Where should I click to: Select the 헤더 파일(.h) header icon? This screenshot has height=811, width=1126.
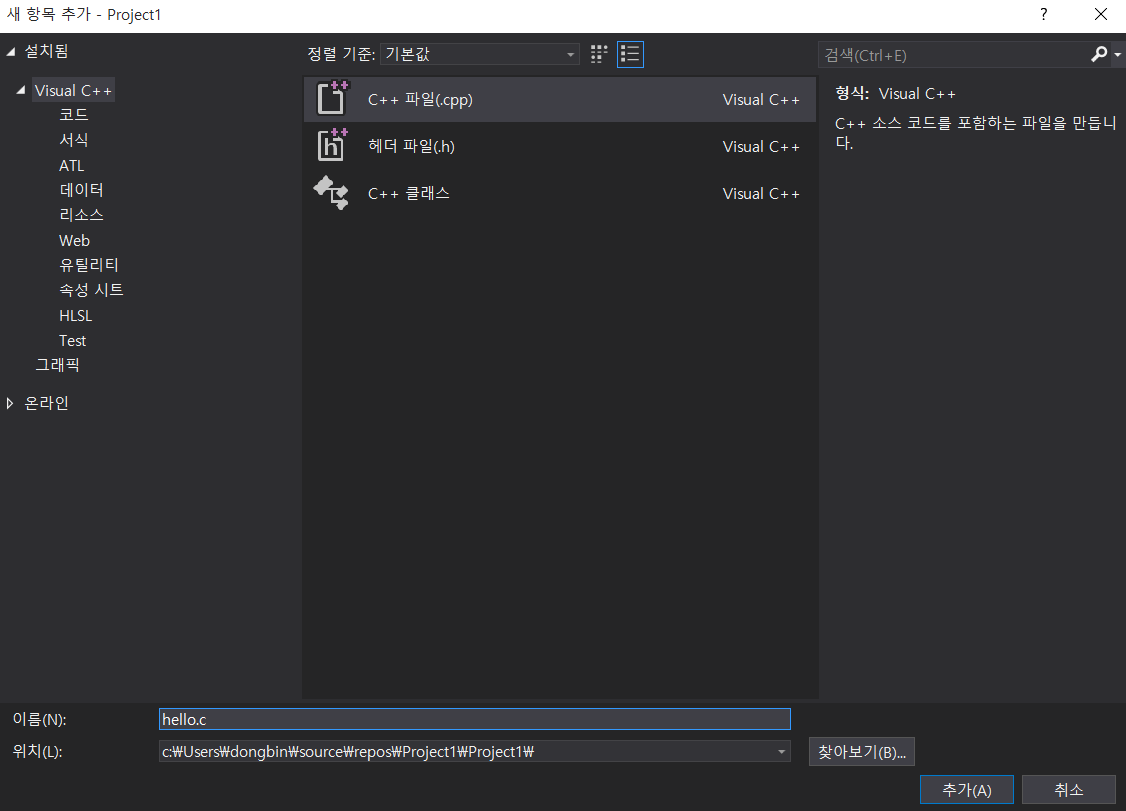click(x=332, y=145)
